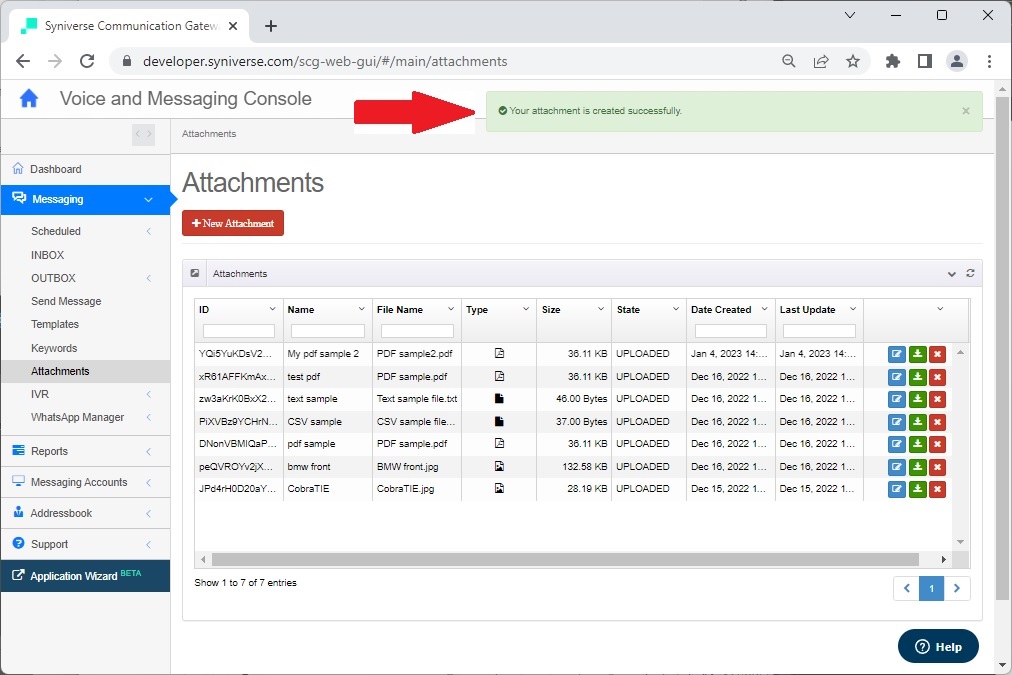The height and width of the screenshot is (675, 1012).
Task: Open INBOX in the sidebar
Action: pos(48,255)
